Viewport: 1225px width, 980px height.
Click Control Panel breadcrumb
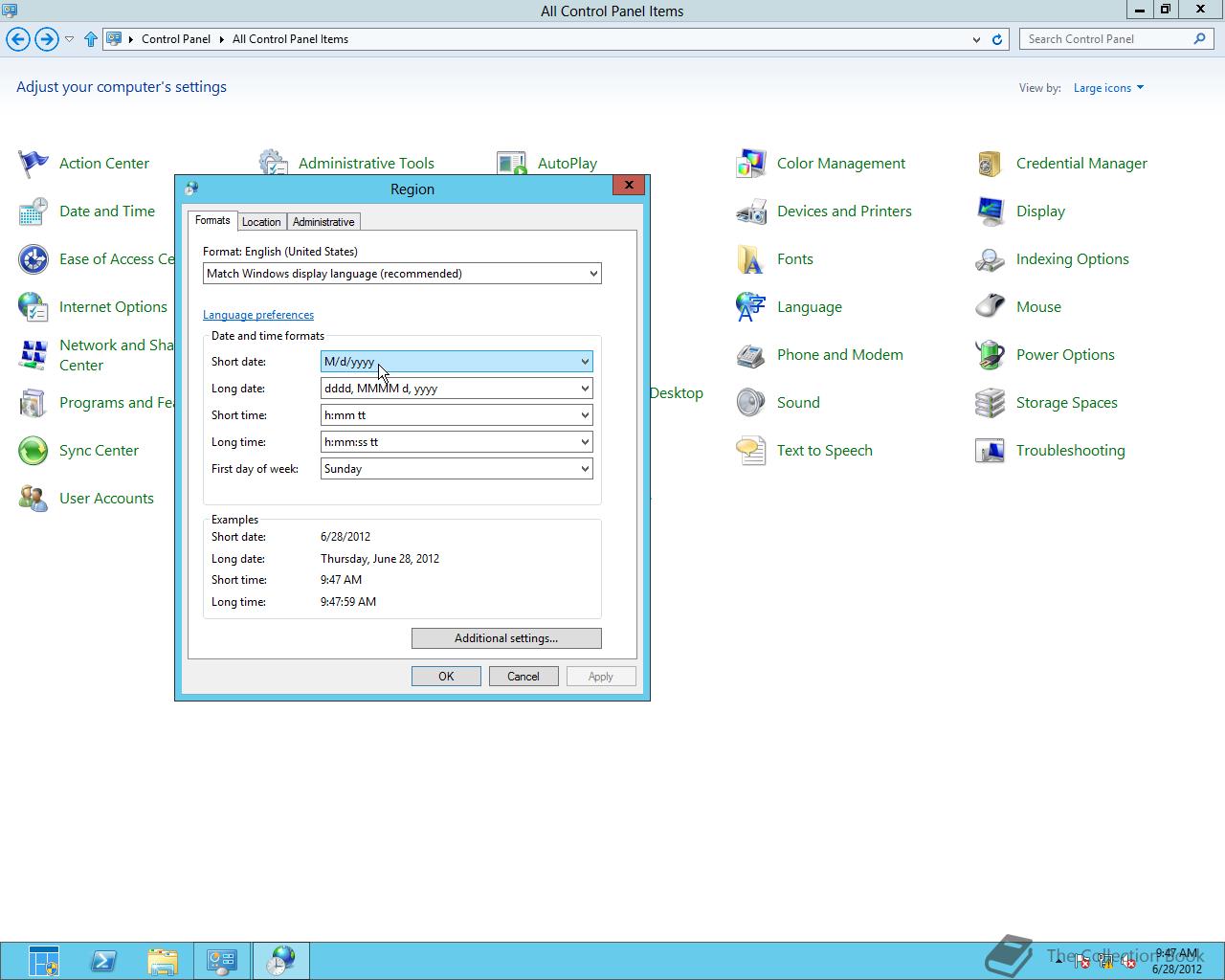click(x=176, y=39)
